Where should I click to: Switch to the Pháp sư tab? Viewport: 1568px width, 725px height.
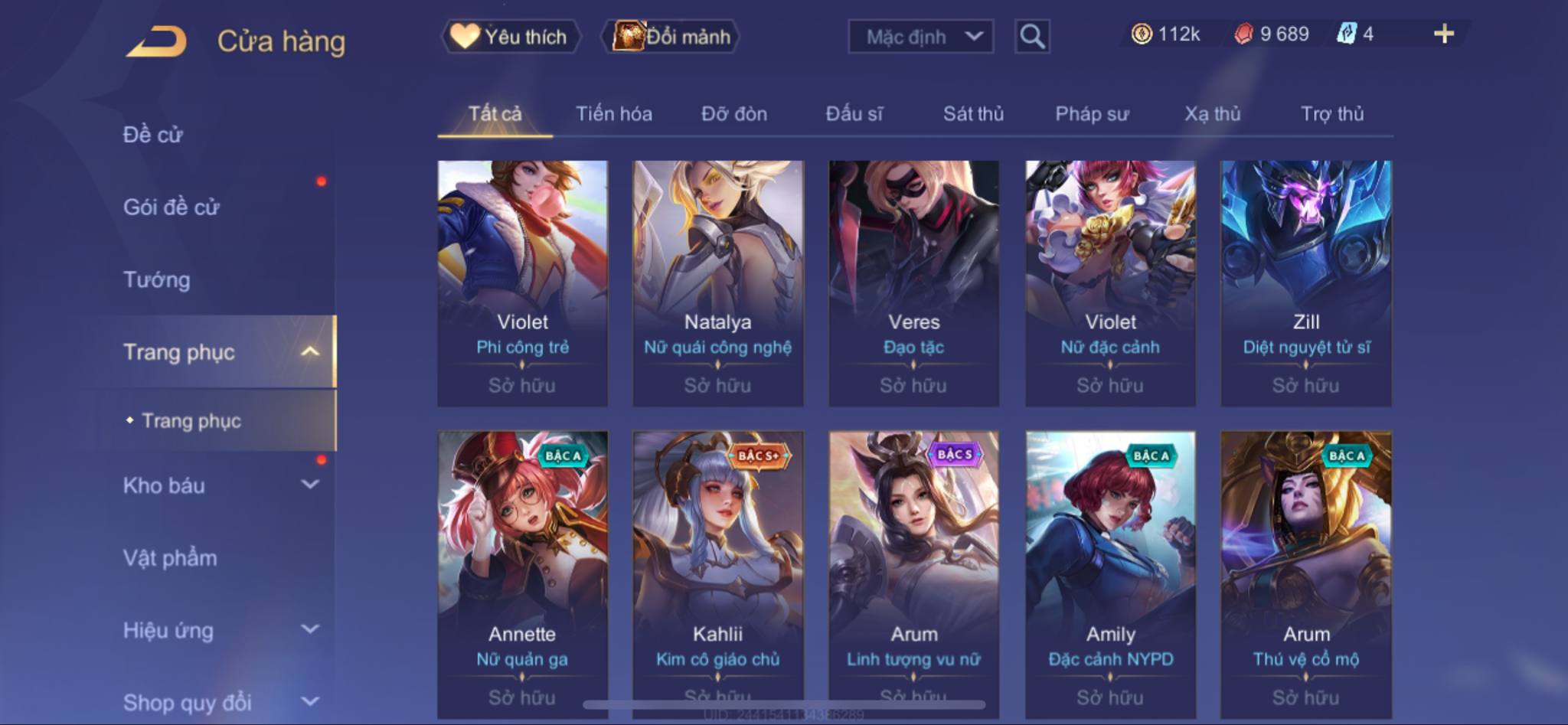click(x=1092, y=114)
